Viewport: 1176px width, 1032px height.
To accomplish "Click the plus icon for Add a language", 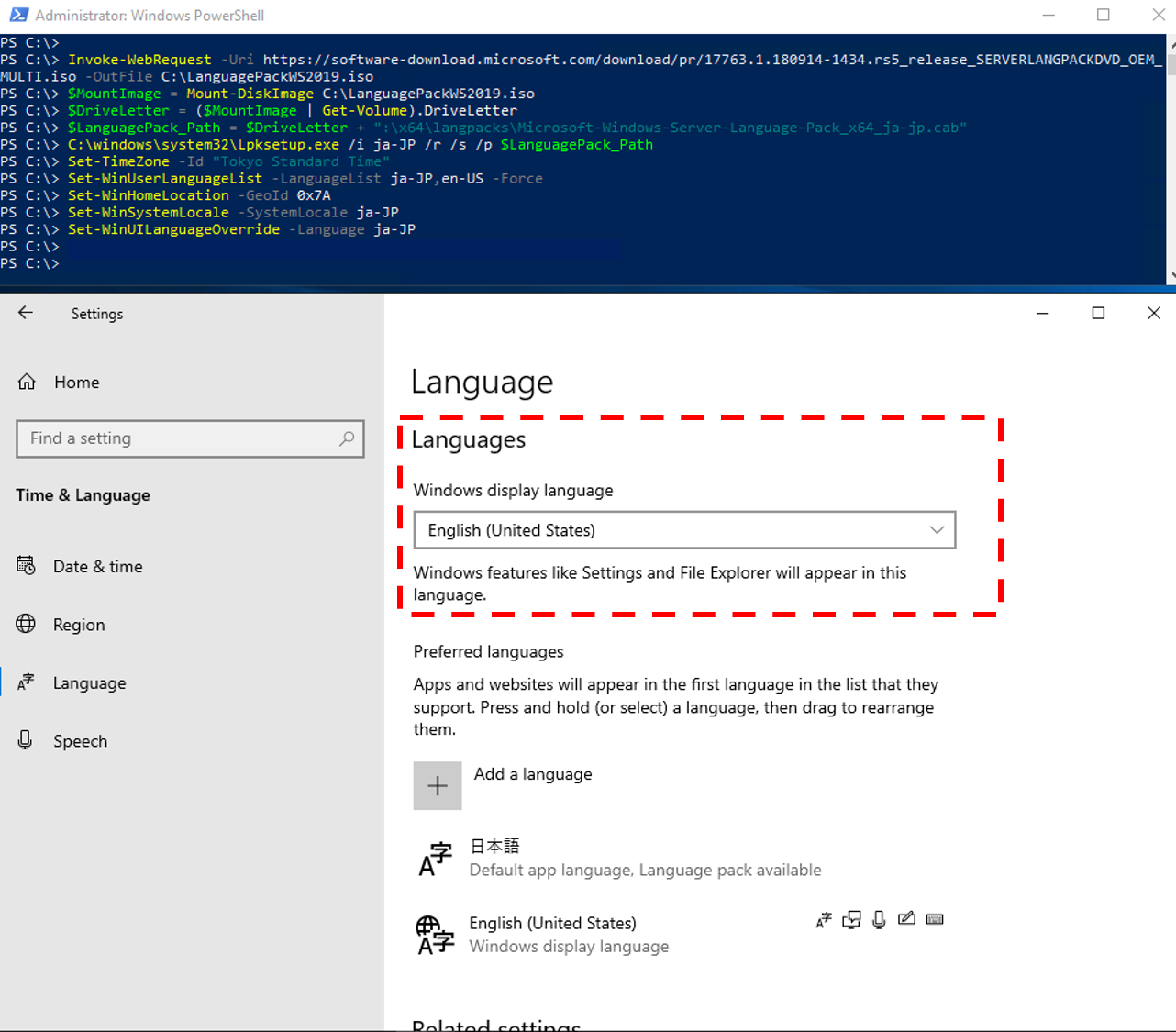I will pyautogui.click(x=438, y=785).
